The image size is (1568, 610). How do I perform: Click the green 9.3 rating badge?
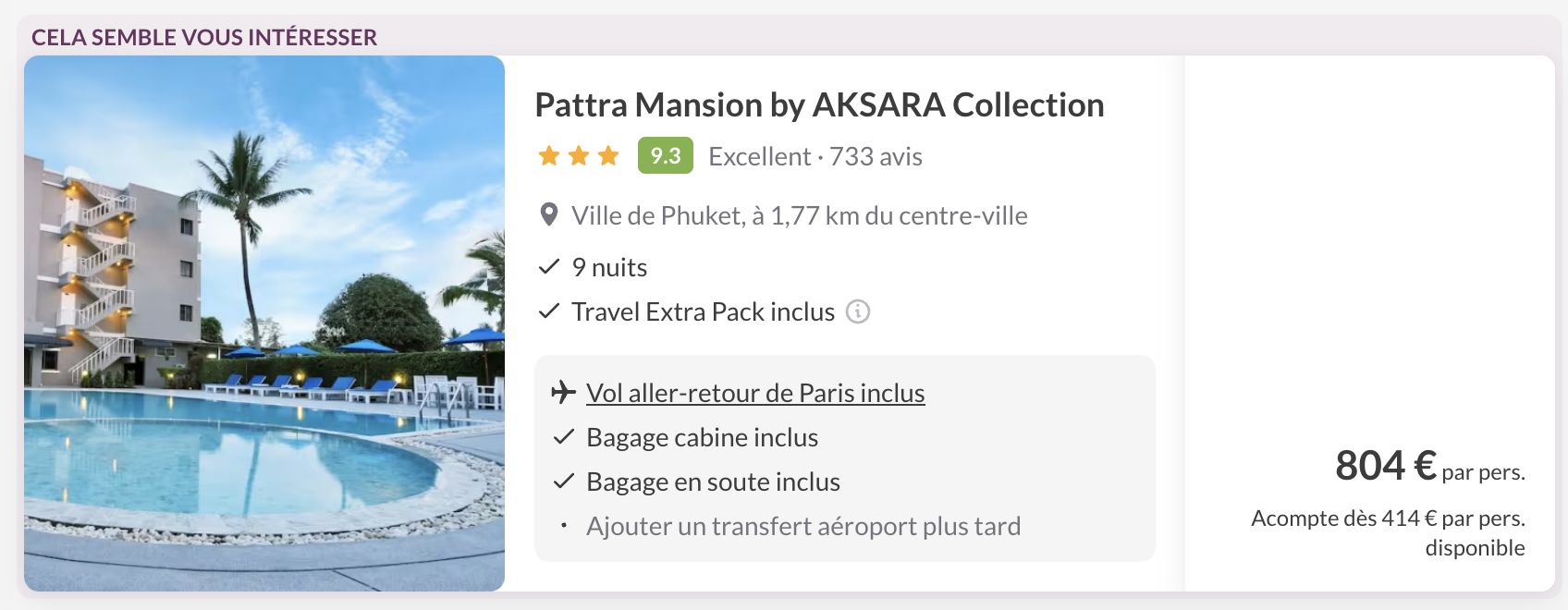pos(665,156)
